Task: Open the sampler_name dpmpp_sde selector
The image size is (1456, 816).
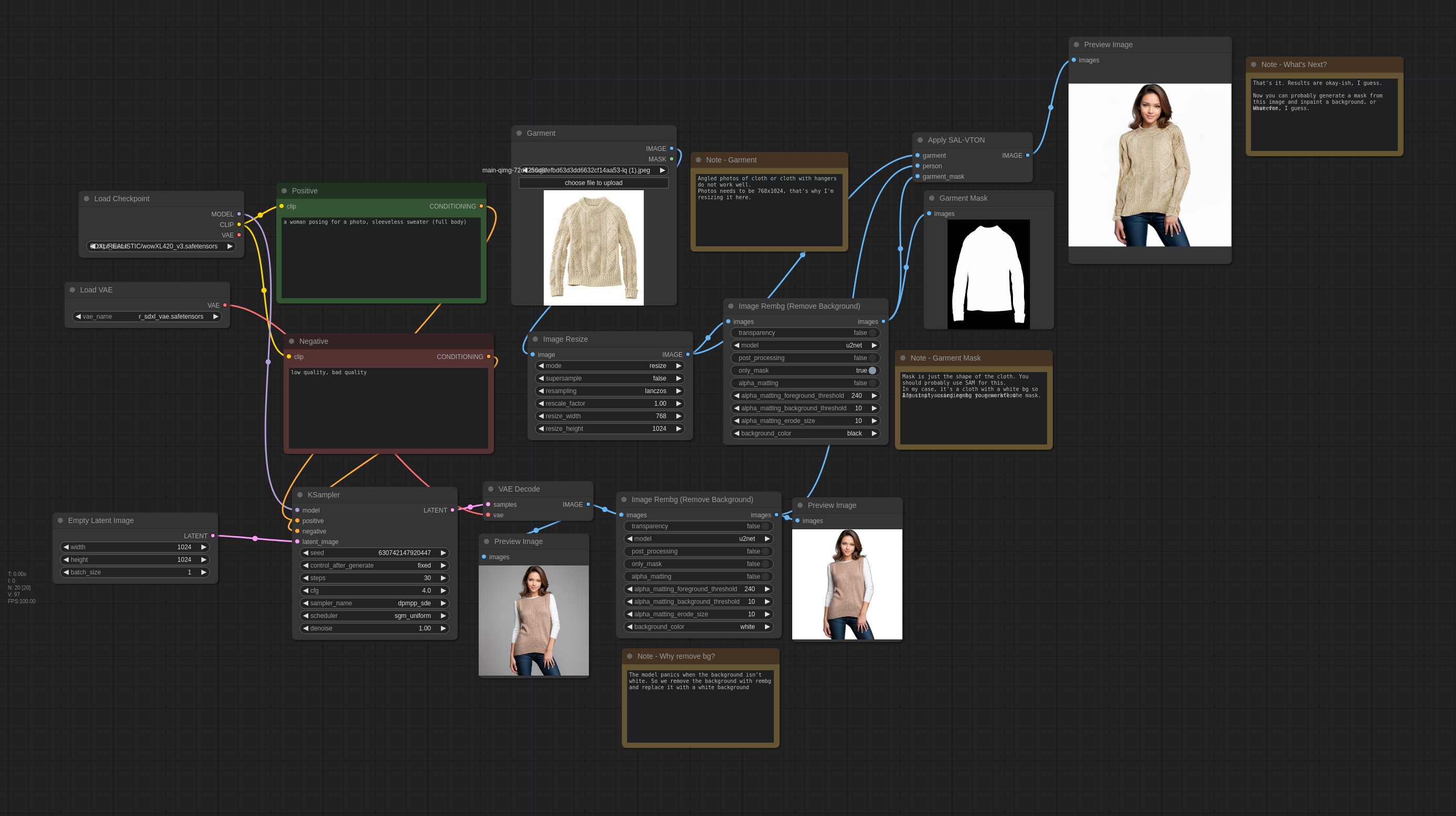Action: coord(375,603)
